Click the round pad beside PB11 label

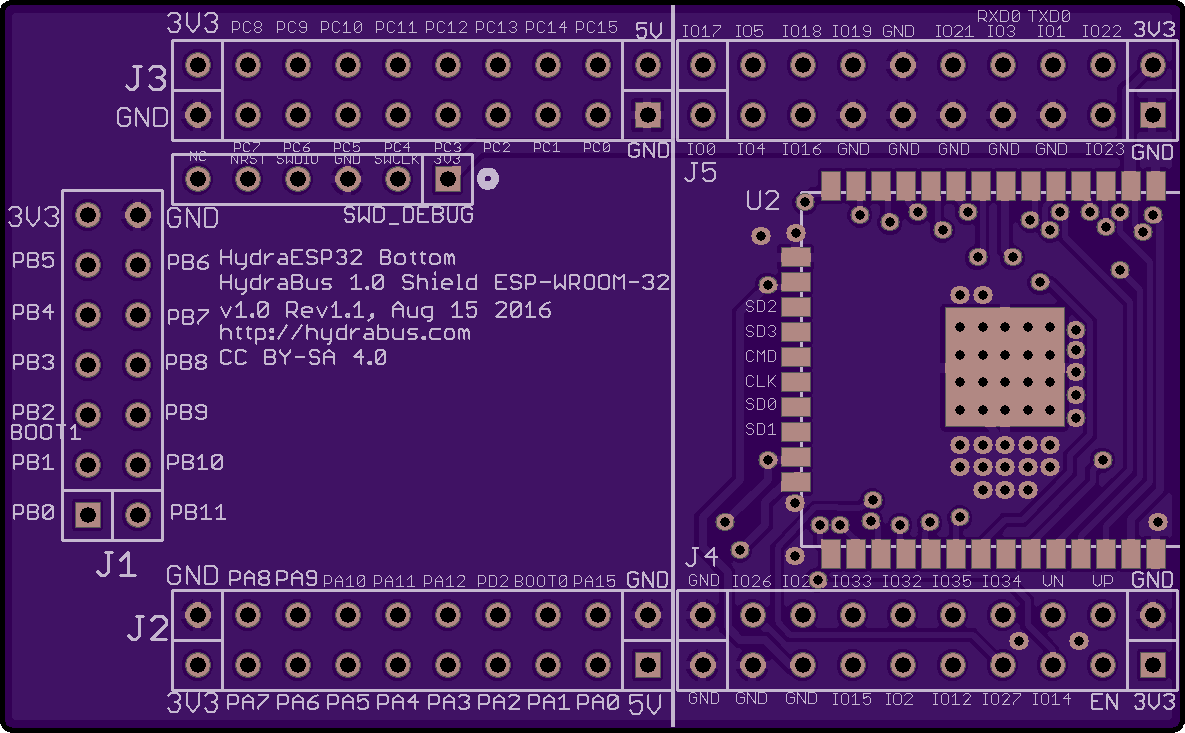(x=138, y=515)
